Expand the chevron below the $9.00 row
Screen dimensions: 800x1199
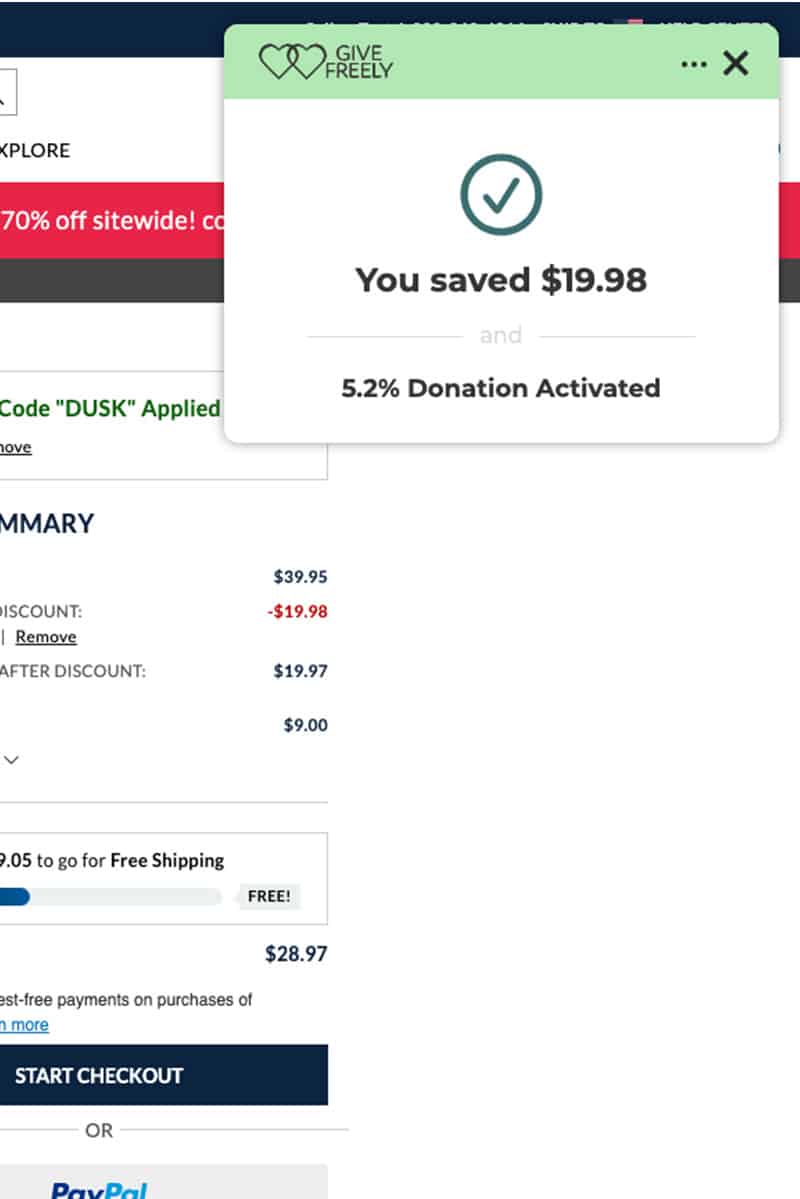(11, 760)
